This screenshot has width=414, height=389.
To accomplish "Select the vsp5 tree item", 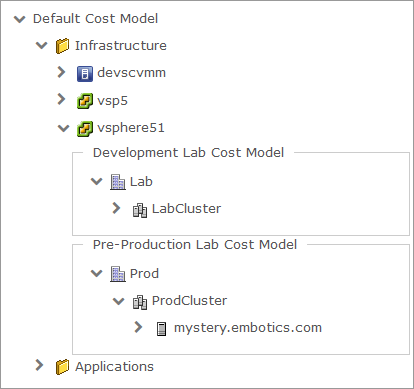I will coord(112,101).
